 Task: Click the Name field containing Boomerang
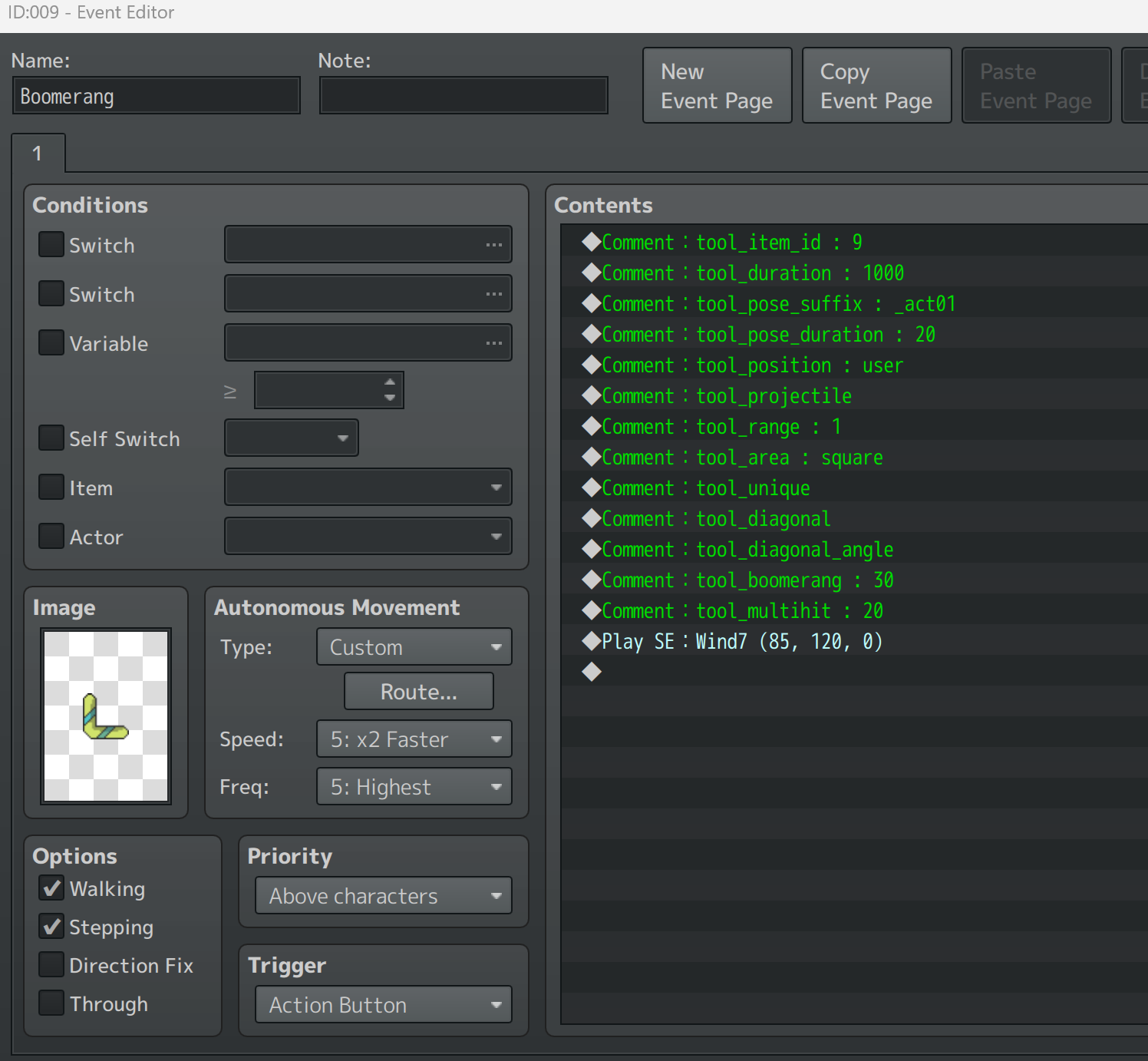[157, 96]
